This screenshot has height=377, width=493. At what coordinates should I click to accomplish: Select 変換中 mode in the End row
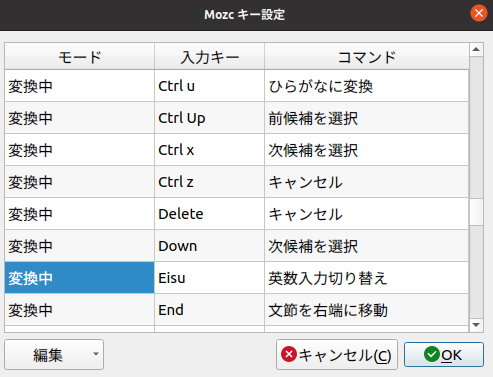(x=80, y=310)
